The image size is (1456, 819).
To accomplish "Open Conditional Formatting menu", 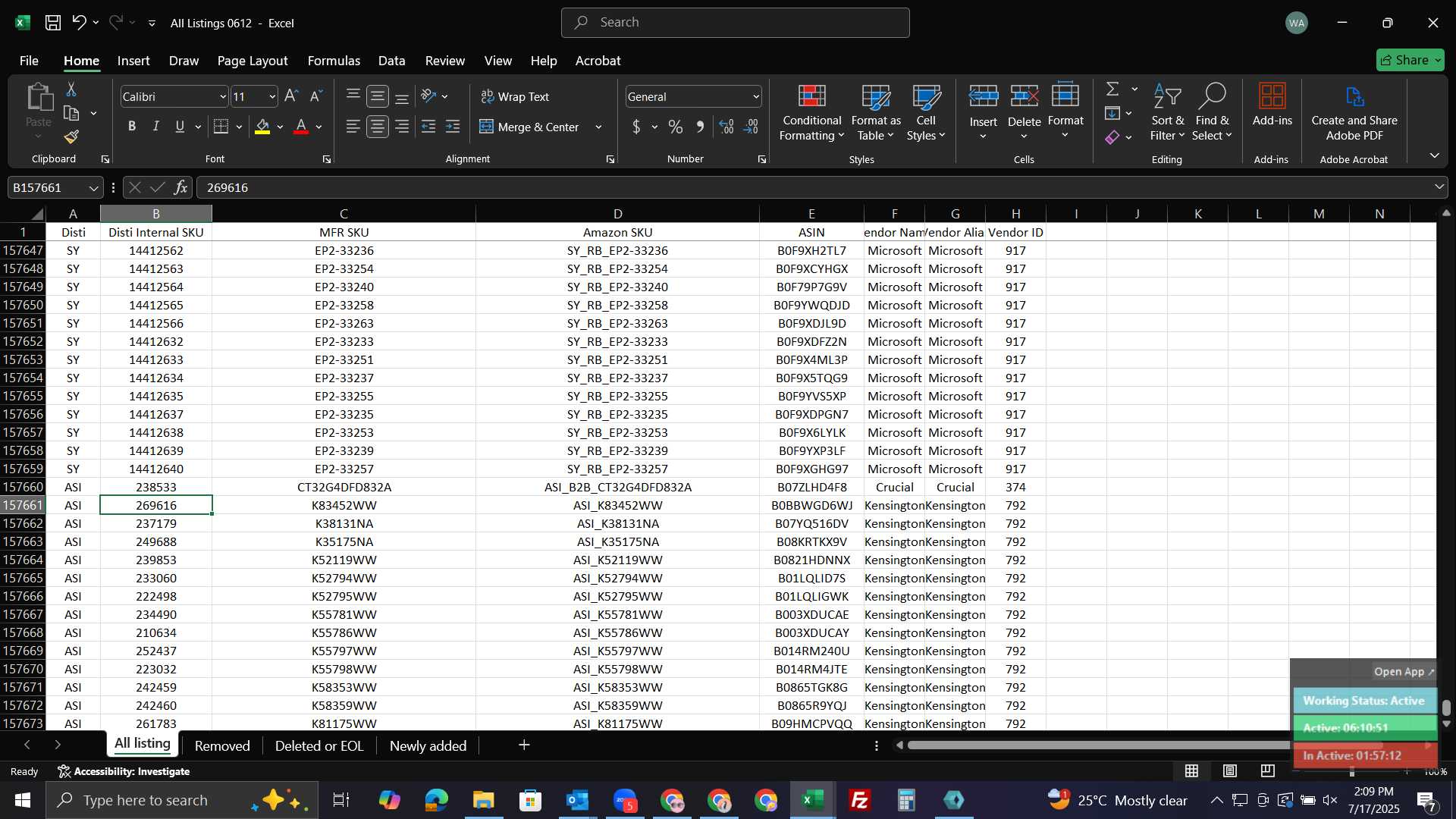I will pyautogui.click(x=811, y=111).
